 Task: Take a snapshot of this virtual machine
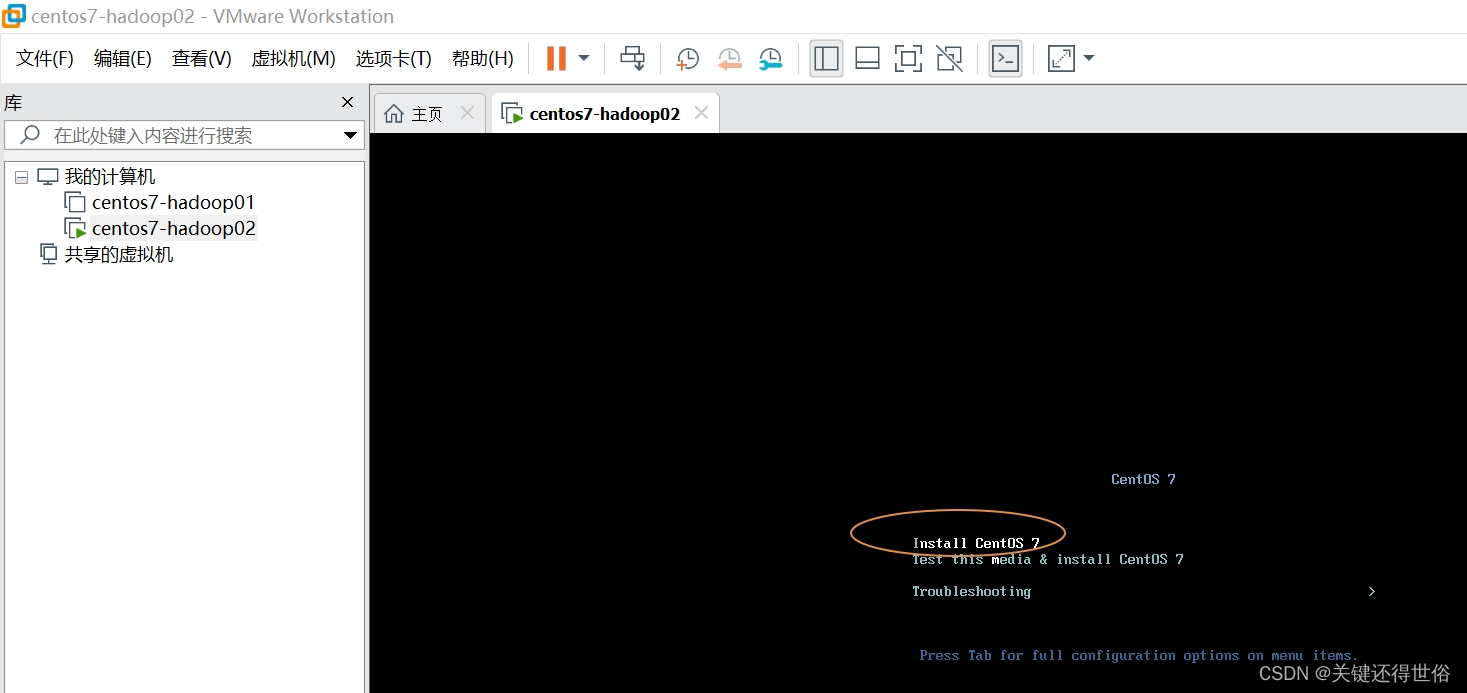pyautogui.click(x=687, y=59)
